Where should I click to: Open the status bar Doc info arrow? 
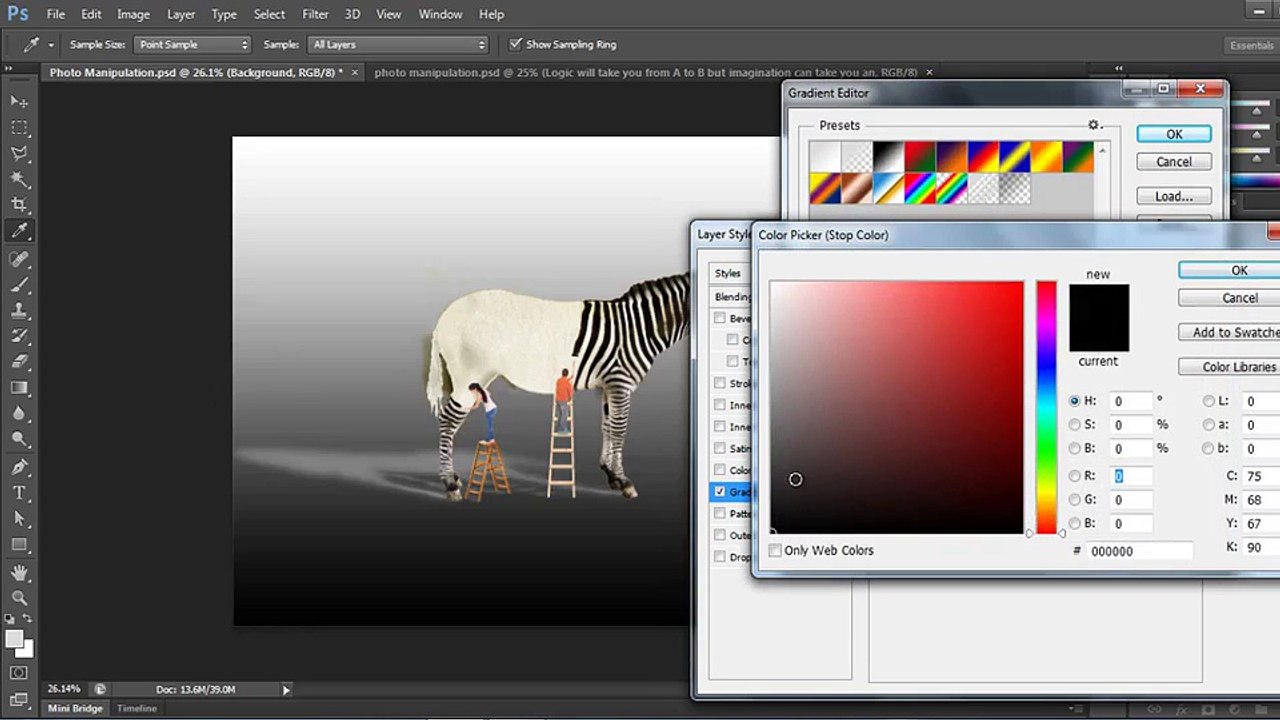(x=286, y=689)
